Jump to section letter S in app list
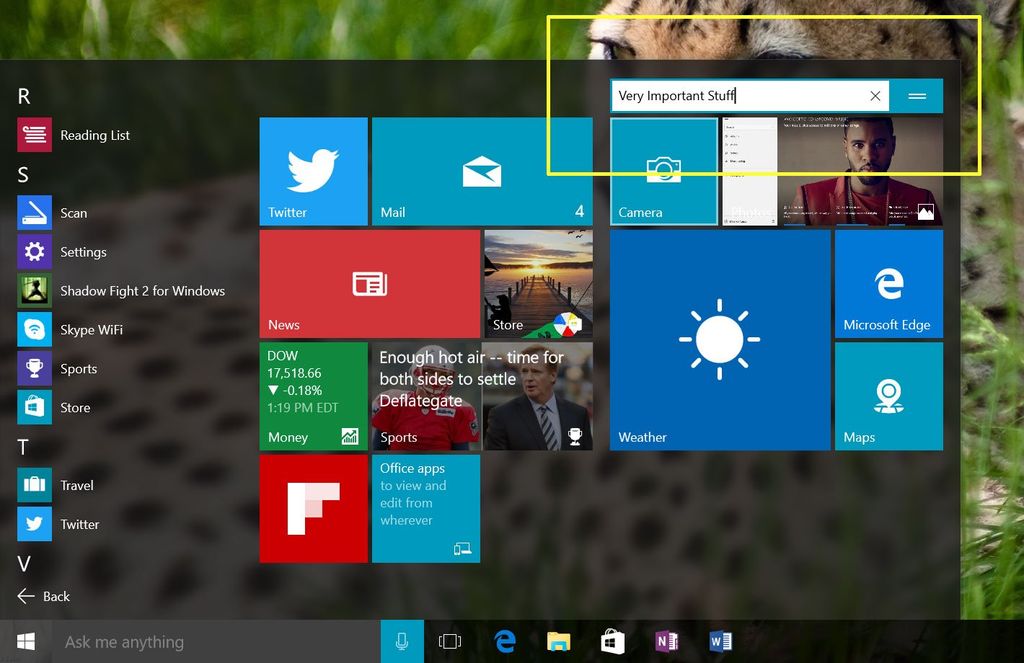1024x663 pixels. pyautogui.click(x=22, y=174)
